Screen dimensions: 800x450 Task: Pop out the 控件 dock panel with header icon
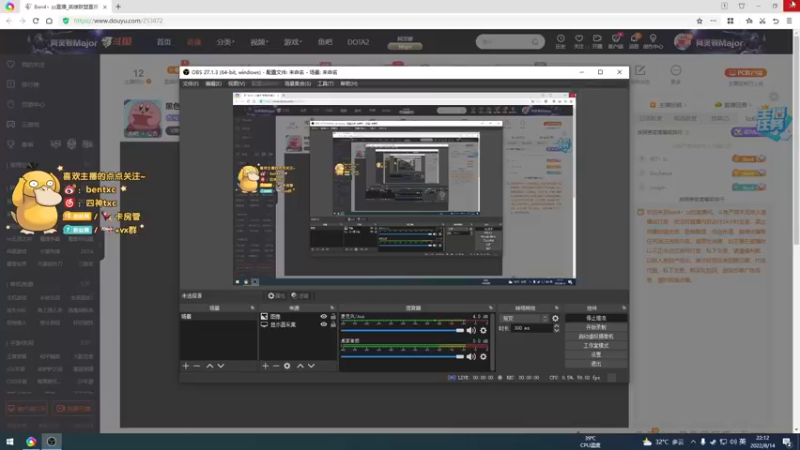point(624,308)
